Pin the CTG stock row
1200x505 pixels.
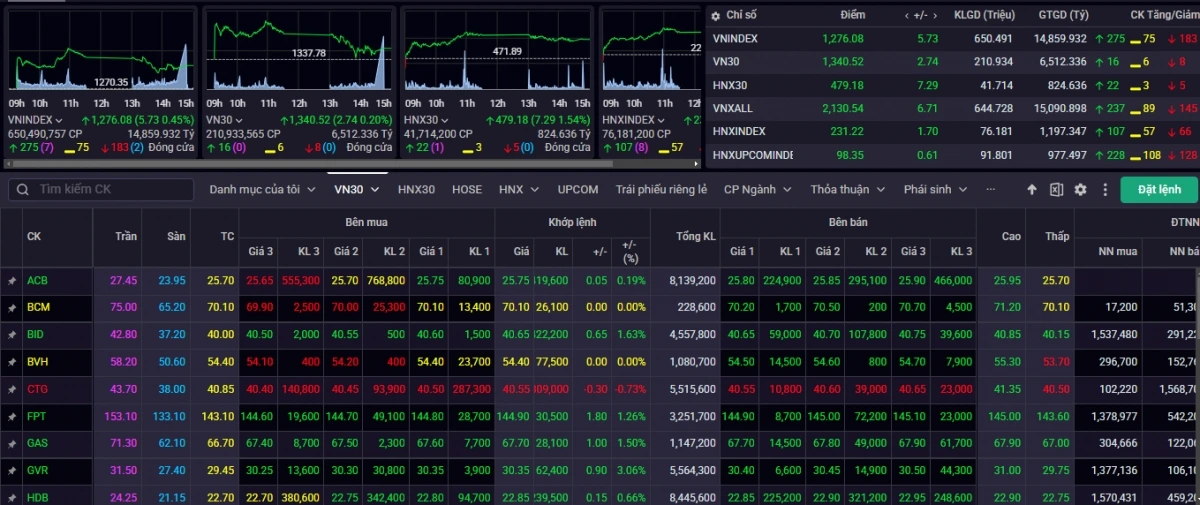click(x=11, y=389)
